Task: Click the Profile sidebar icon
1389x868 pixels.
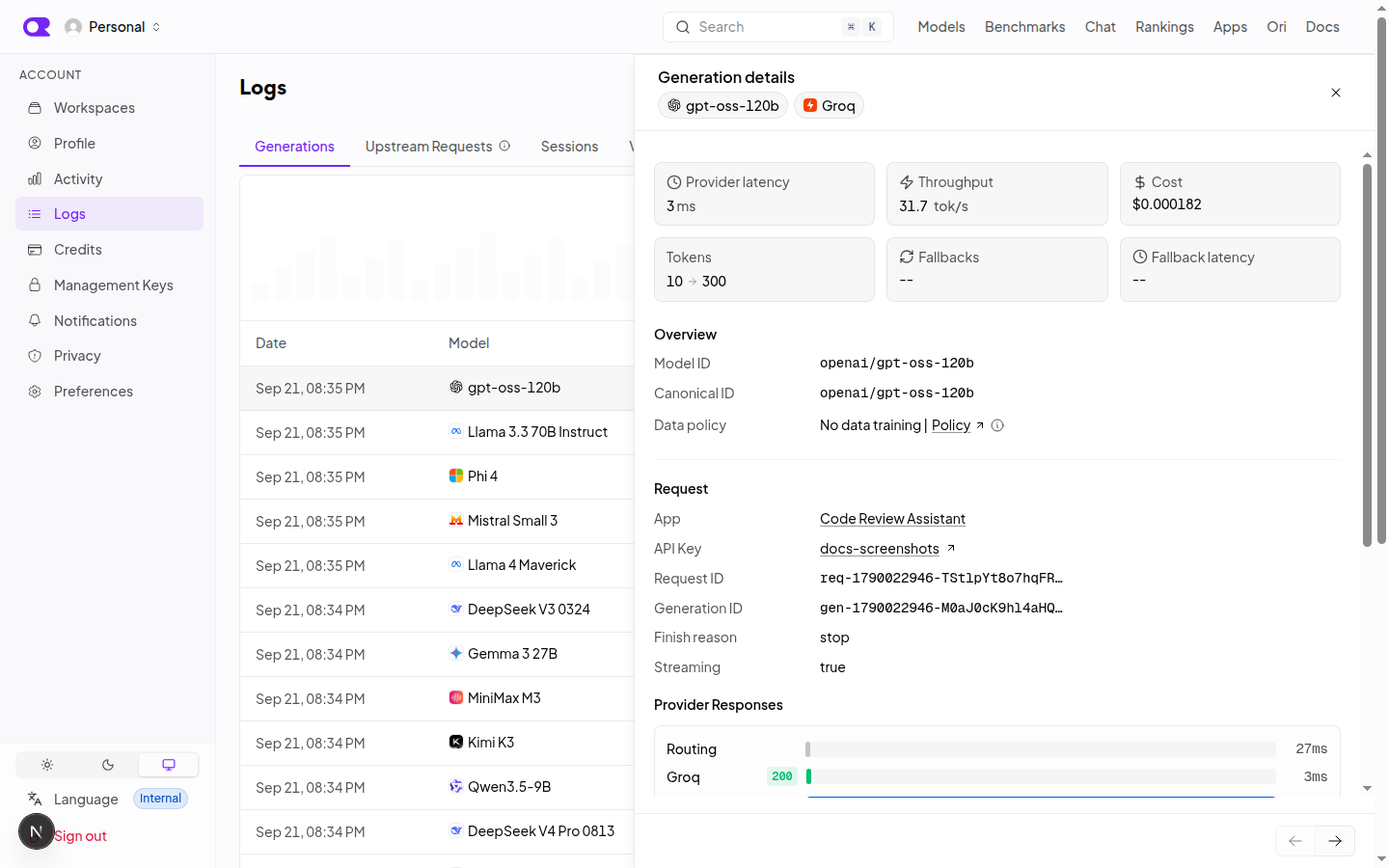Action: (x=35, y=144)
